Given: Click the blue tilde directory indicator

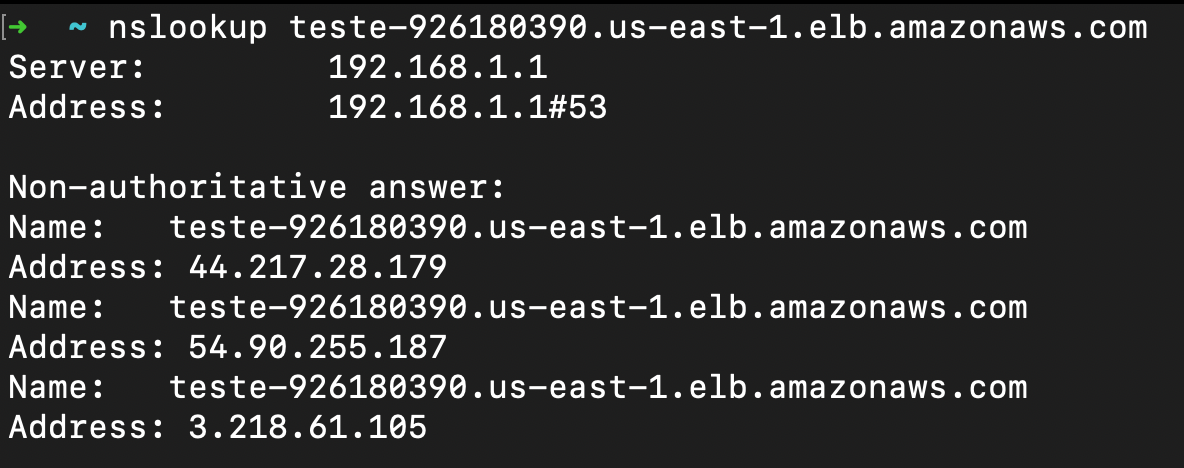Looking at the screenshot, I should coord(78,28).
